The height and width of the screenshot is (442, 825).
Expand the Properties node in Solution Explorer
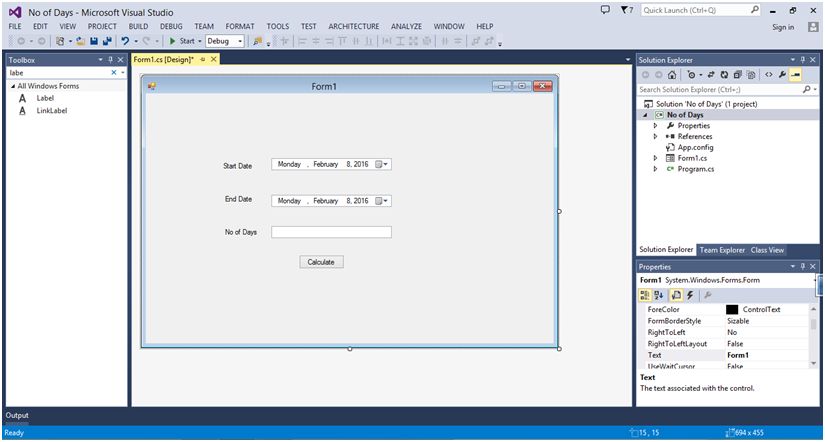656,126
